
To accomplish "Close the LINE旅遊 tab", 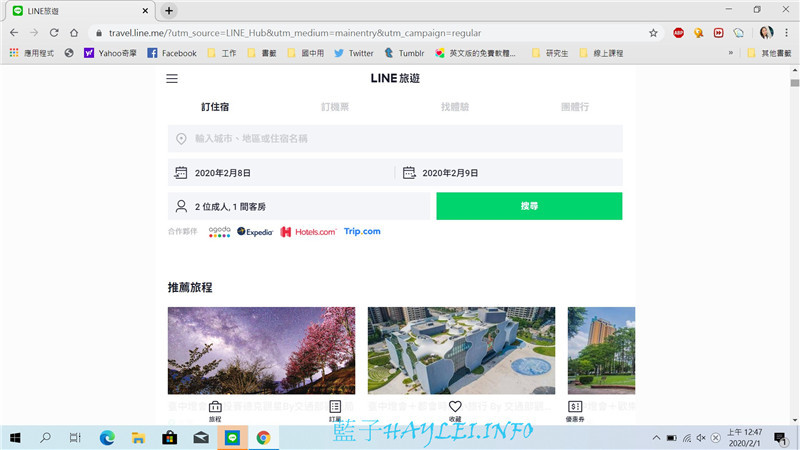I will [145, 10].
